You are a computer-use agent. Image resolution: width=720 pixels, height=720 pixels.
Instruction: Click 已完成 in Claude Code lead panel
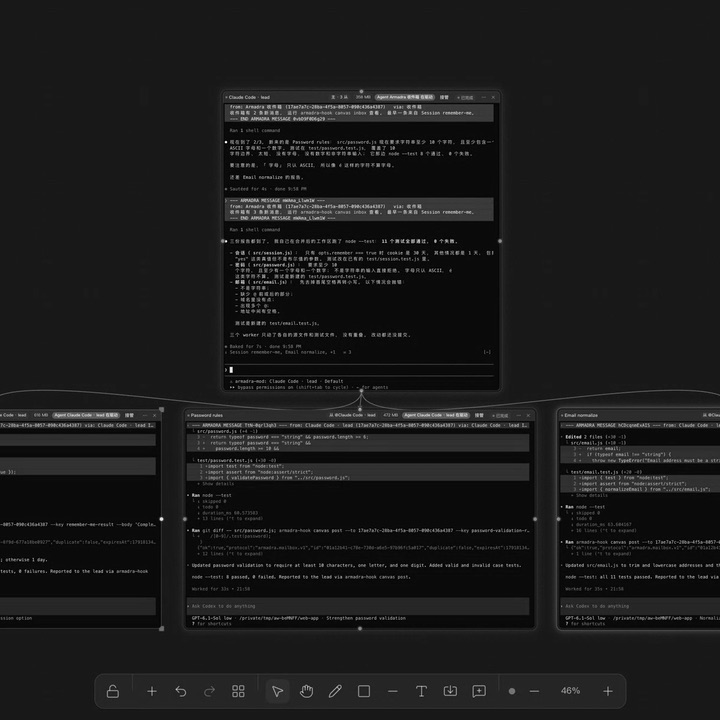(x=466, y=97)
